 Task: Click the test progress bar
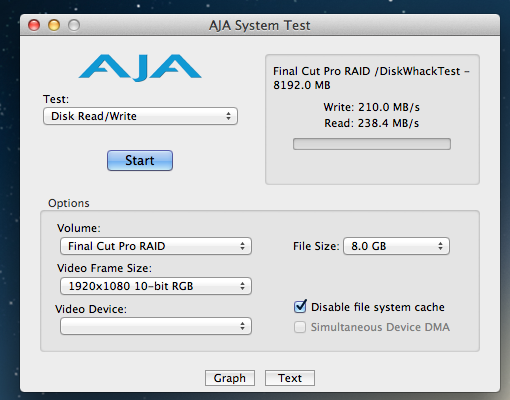(x=372, y=144)
